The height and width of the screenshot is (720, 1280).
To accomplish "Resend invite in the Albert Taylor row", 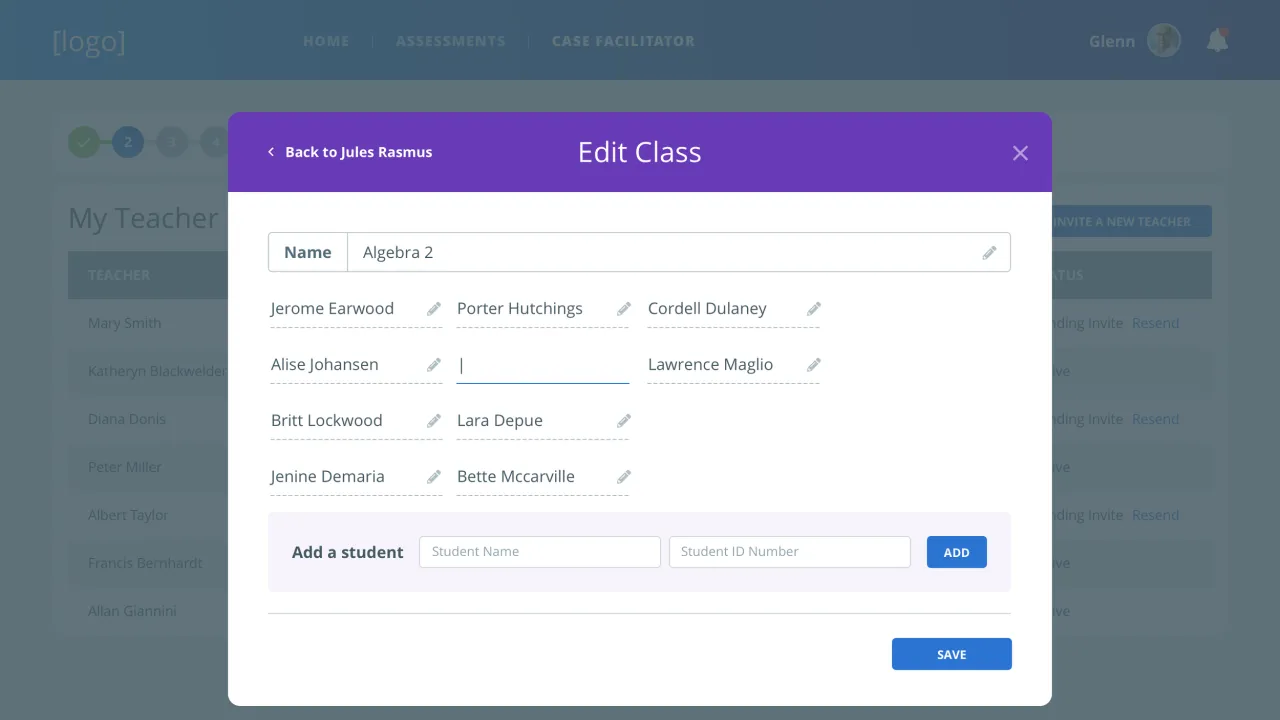I will tap(1156, 515).
